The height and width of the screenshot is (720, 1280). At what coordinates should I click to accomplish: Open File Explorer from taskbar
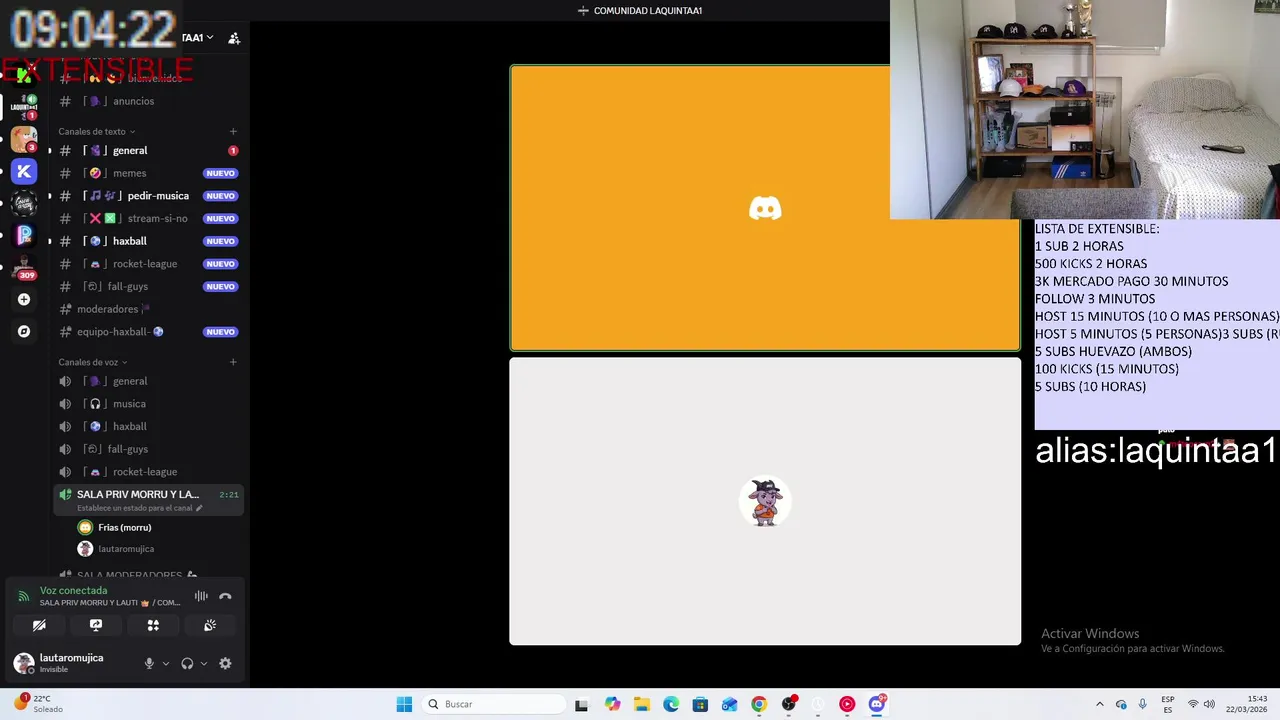tap(641, 704)
